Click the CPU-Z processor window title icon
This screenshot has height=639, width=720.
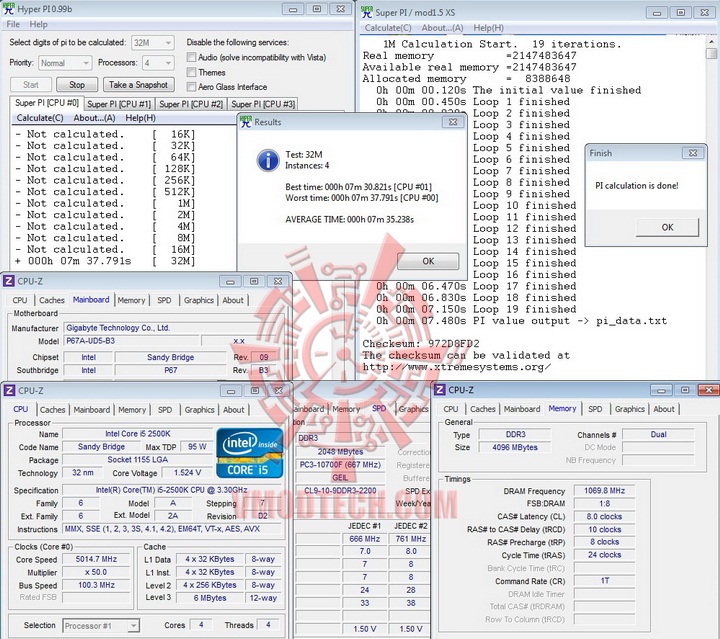(x=9, y=390)
